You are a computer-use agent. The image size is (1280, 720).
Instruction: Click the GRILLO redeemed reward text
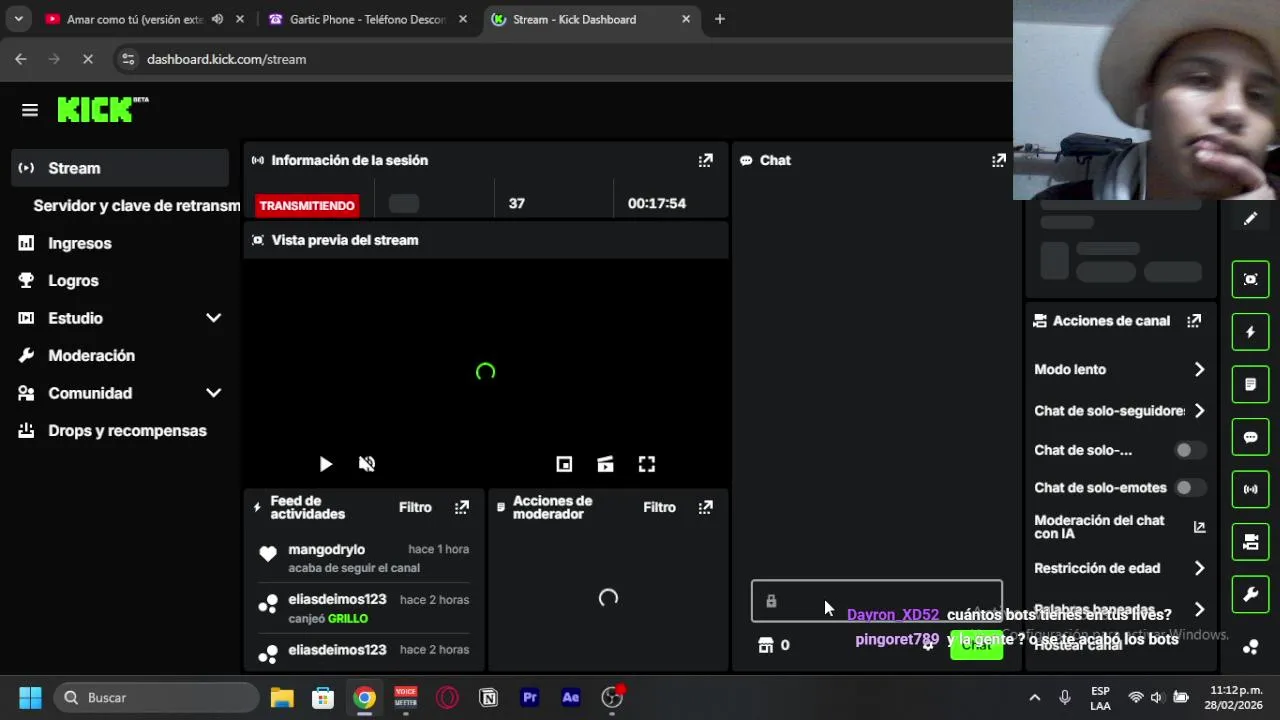click(x=348, y=619)
